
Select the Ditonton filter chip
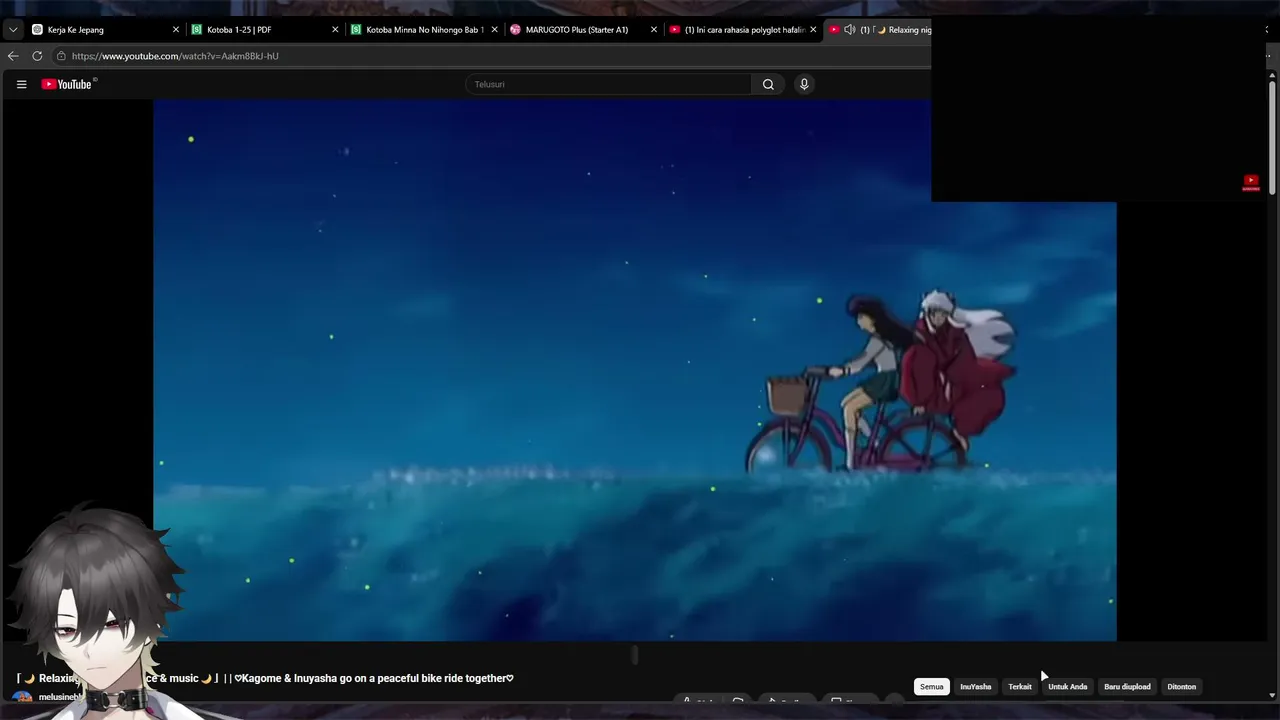(1181, 687)
